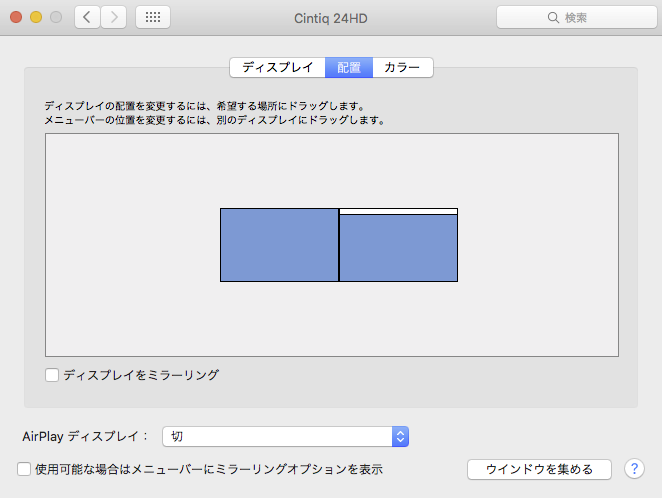Click the help question mark button

pos(634,468)
